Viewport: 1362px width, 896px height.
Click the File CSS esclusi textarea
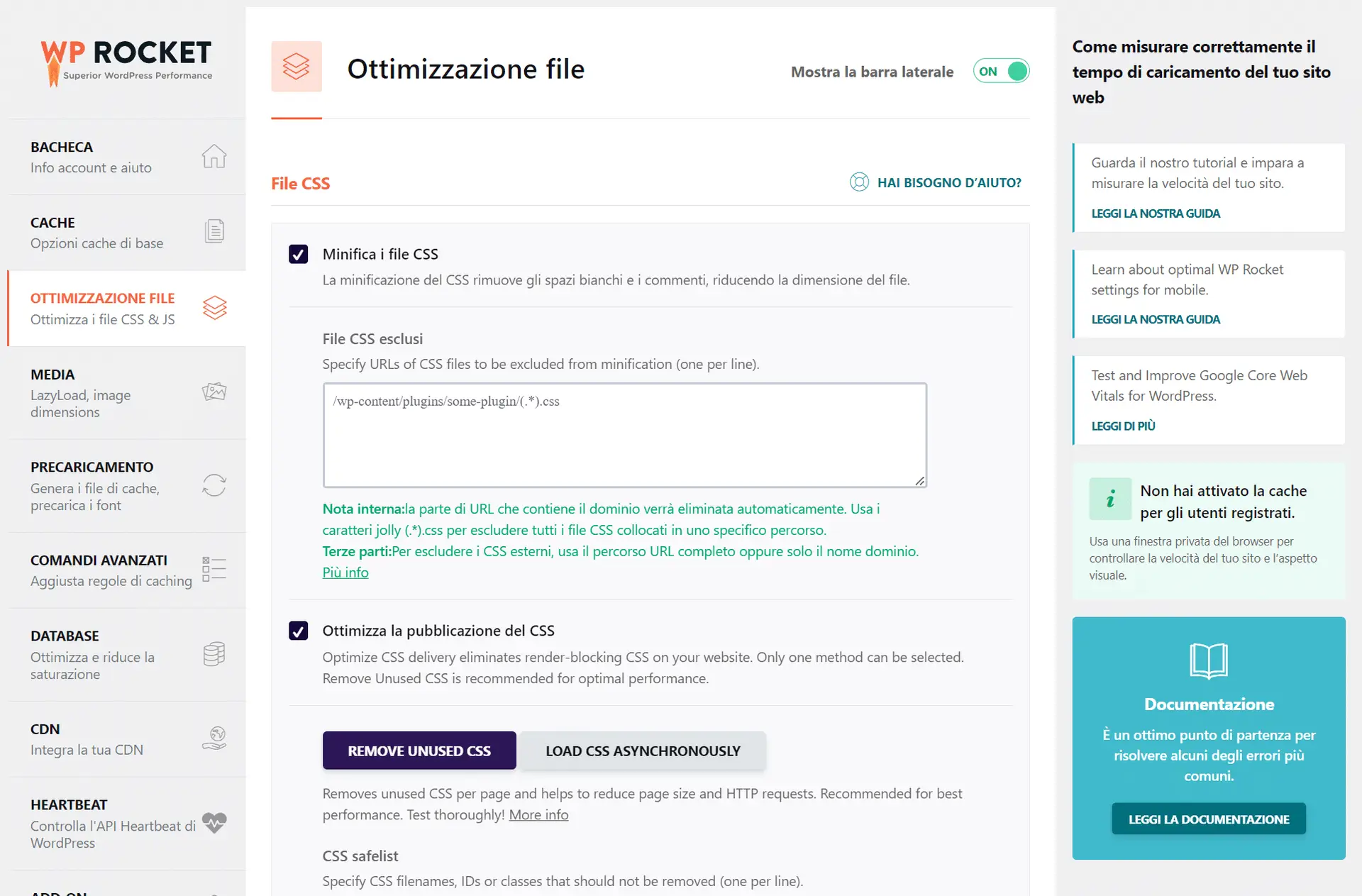pyautogui.click(x=625, y=435)
